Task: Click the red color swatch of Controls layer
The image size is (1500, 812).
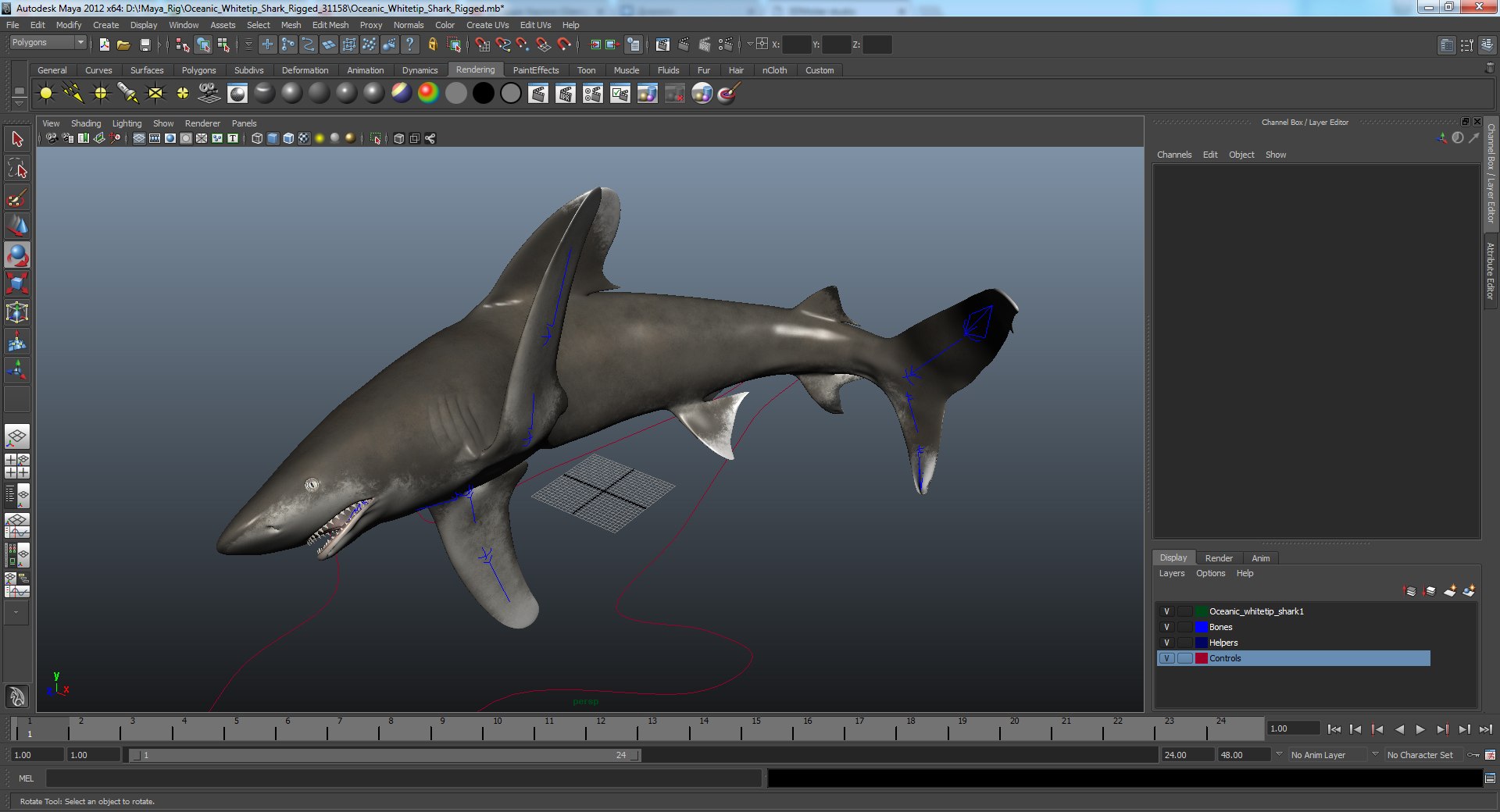Action: (1202, 658)
